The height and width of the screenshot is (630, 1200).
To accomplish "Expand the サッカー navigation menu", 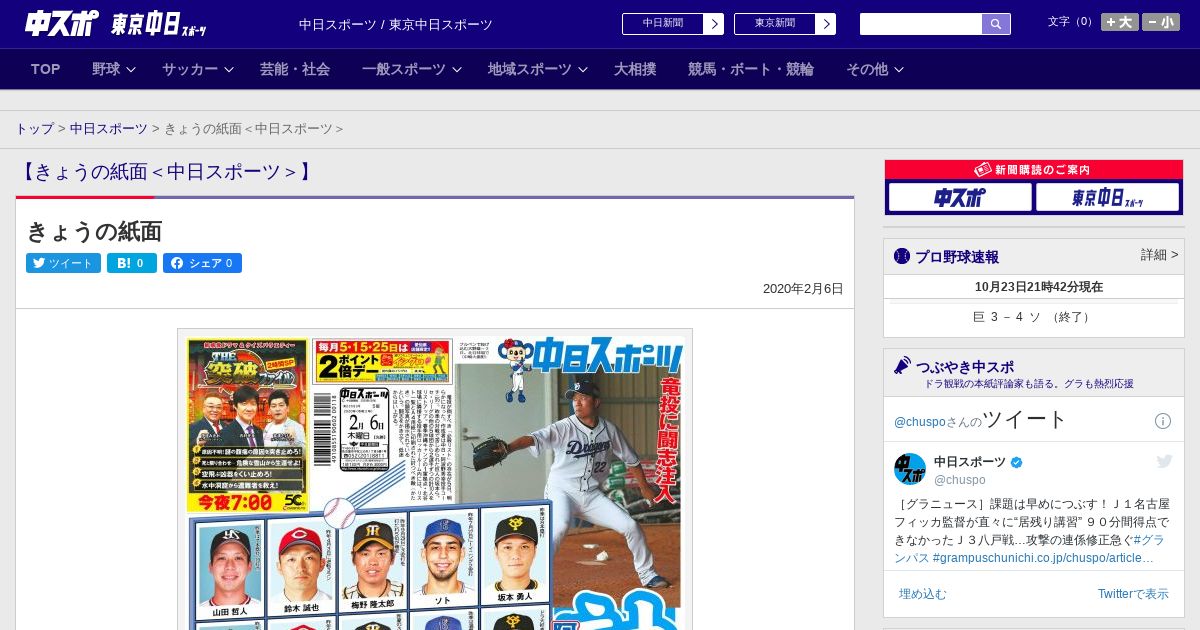I will [198, 69].
